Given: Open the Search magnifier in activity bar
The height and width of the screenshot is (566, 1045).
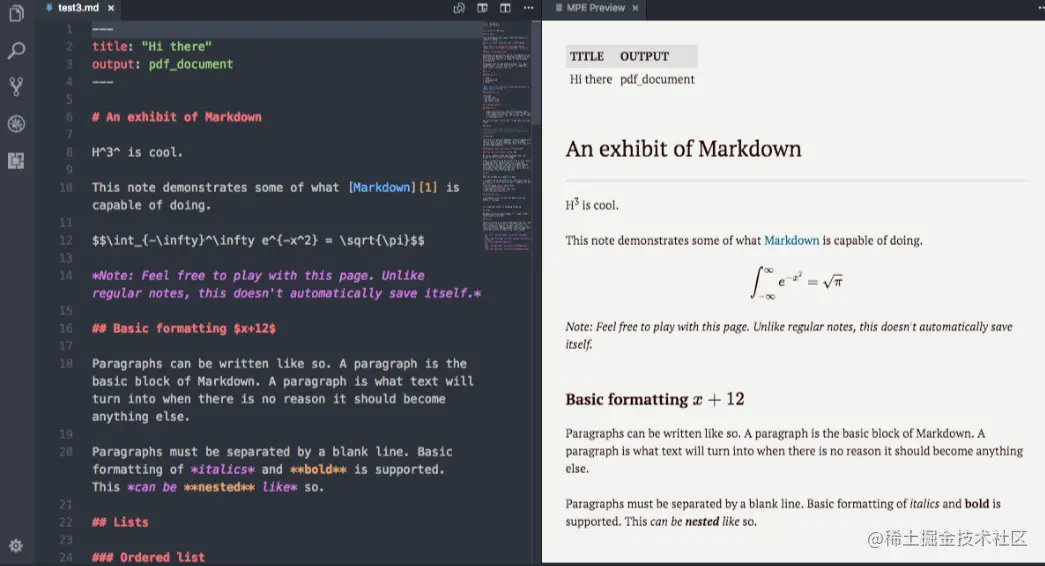Looking at the screenshot, I should [16, 50].
